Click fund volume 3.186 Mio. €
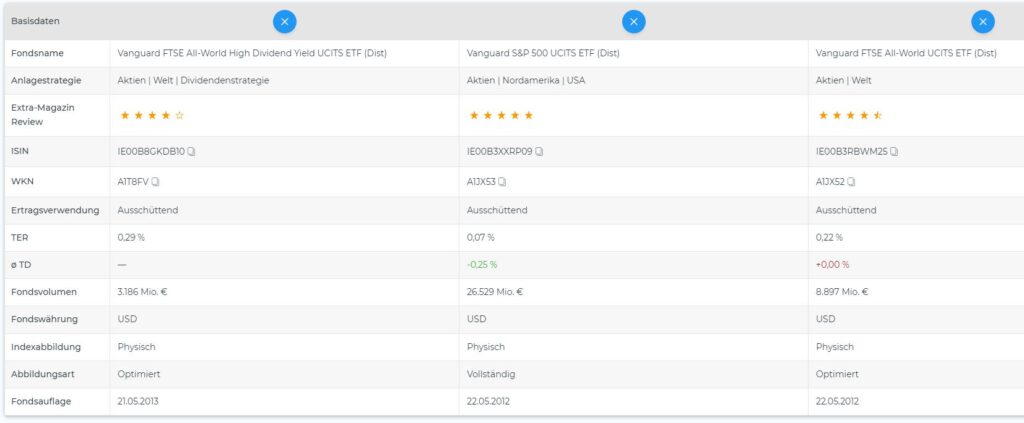Viewport: 1024px width, 423px height. click(142, 292)
